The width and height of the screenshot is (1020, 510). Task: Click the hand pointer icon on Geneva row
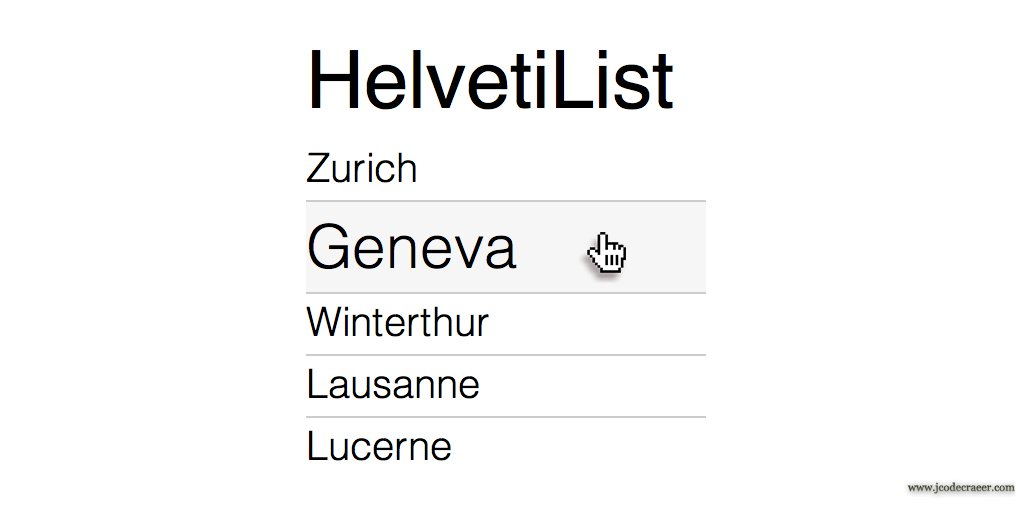(x=606, y=253)
